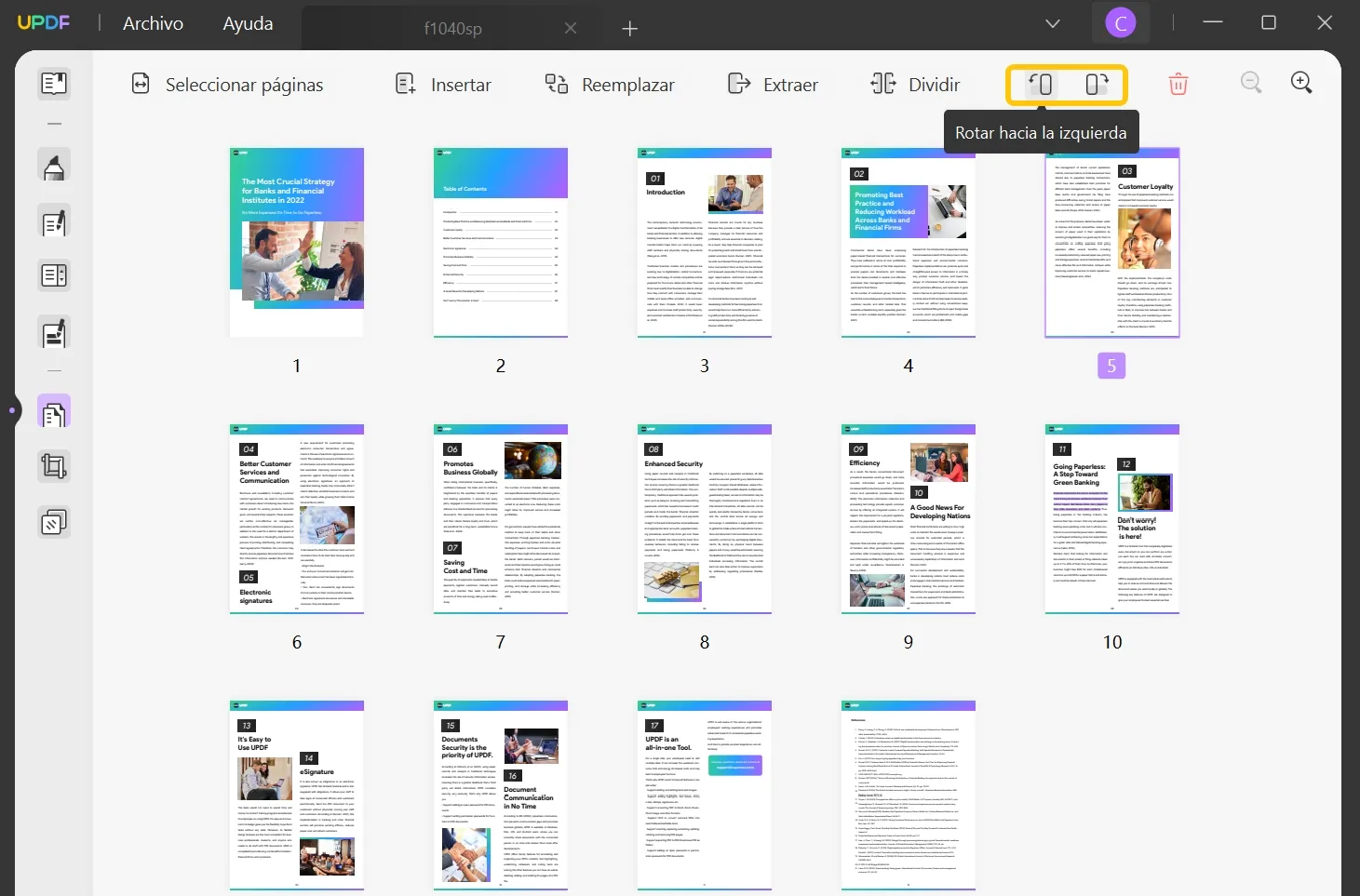Click the user account avatar C
Screen dimensions: 1360x896
click(1121, 23)
